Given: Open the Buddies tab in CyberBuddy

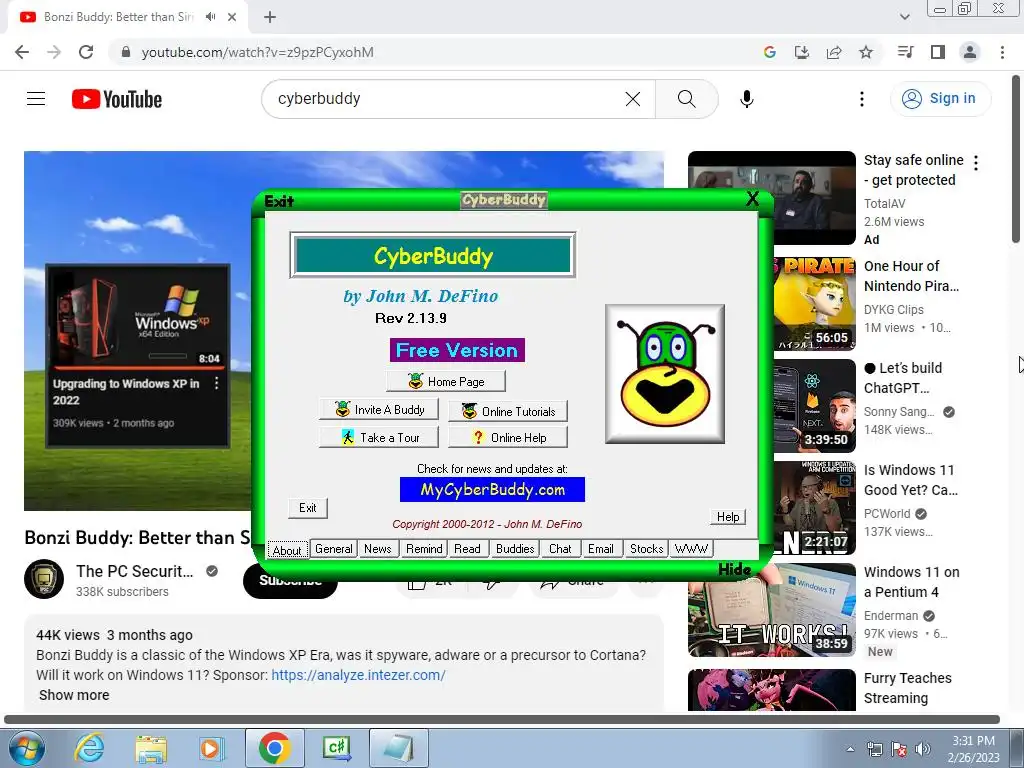Looking at the screenshot, I should pos(515,549).
